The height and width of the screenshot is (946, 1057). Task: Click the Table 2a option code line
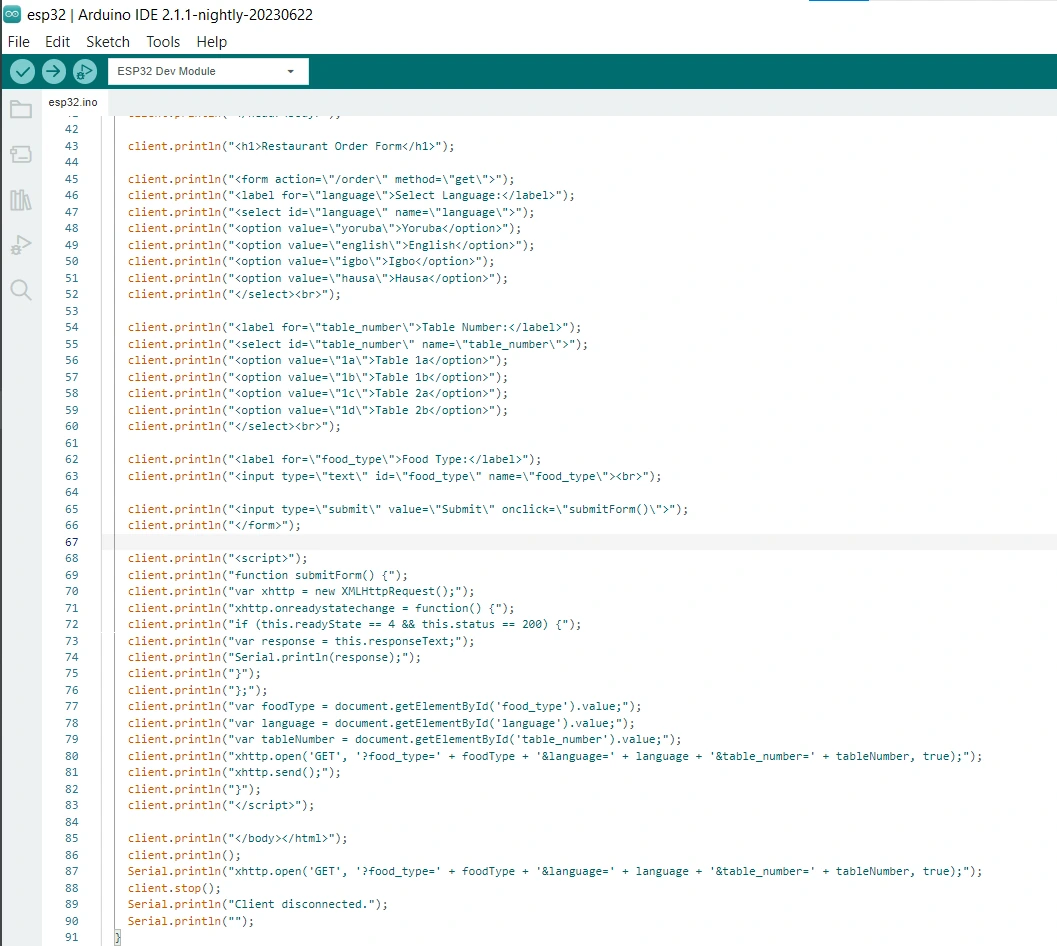(318, 394)
